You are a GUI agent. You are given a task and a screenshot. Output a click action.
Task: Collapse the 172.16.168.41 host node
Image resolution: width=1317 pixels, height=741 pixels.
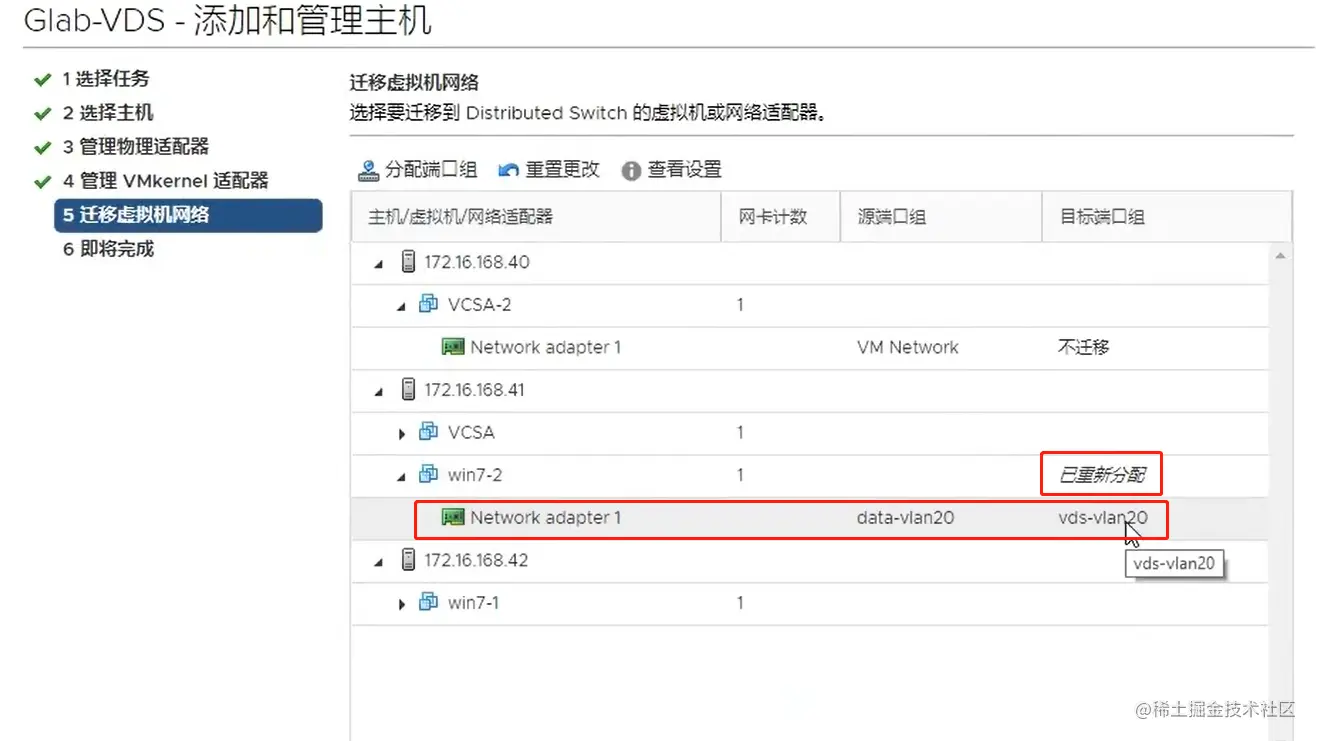tap(379, 392)
